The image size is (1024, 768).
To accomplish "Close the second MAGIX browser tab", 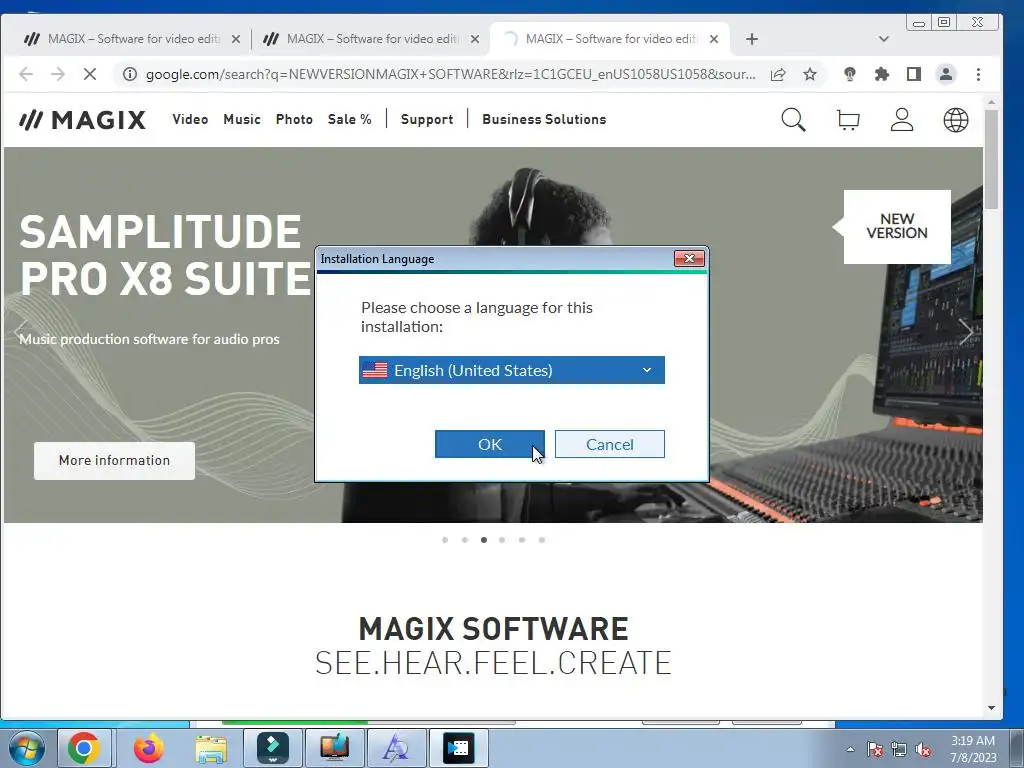I will 475,39.
